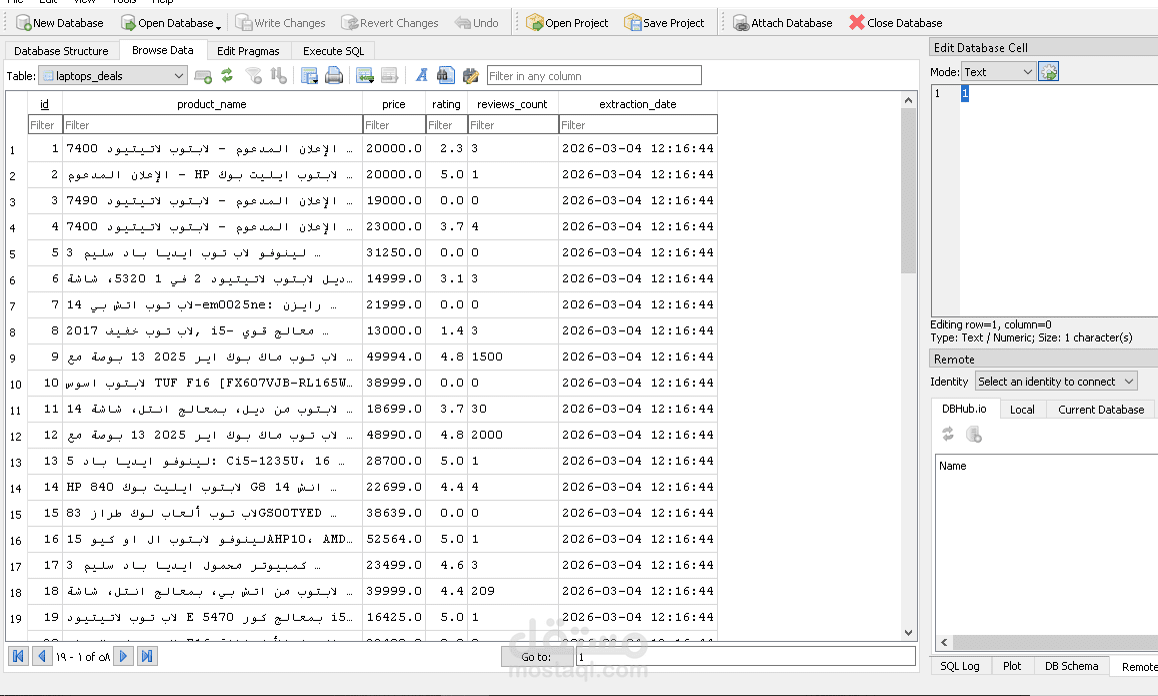
Task: Print the table using the printer icon
Action: point(334,75)
